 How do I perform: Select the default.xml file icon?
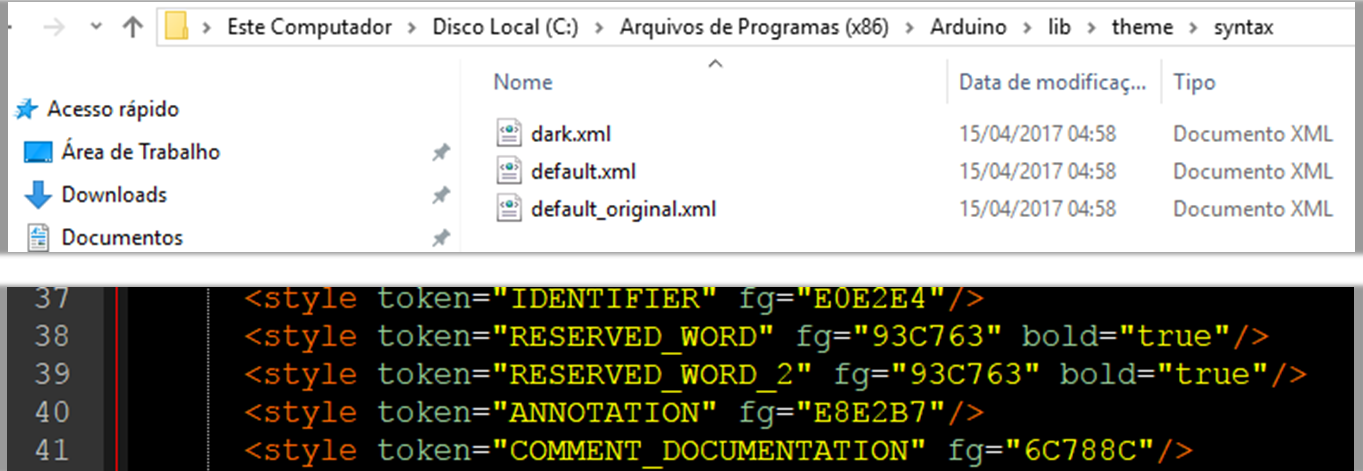tap(509, 171)
